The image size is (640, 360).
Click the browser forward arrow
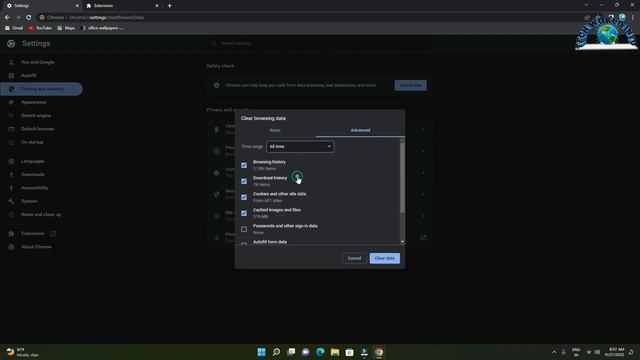coord(18,18)
